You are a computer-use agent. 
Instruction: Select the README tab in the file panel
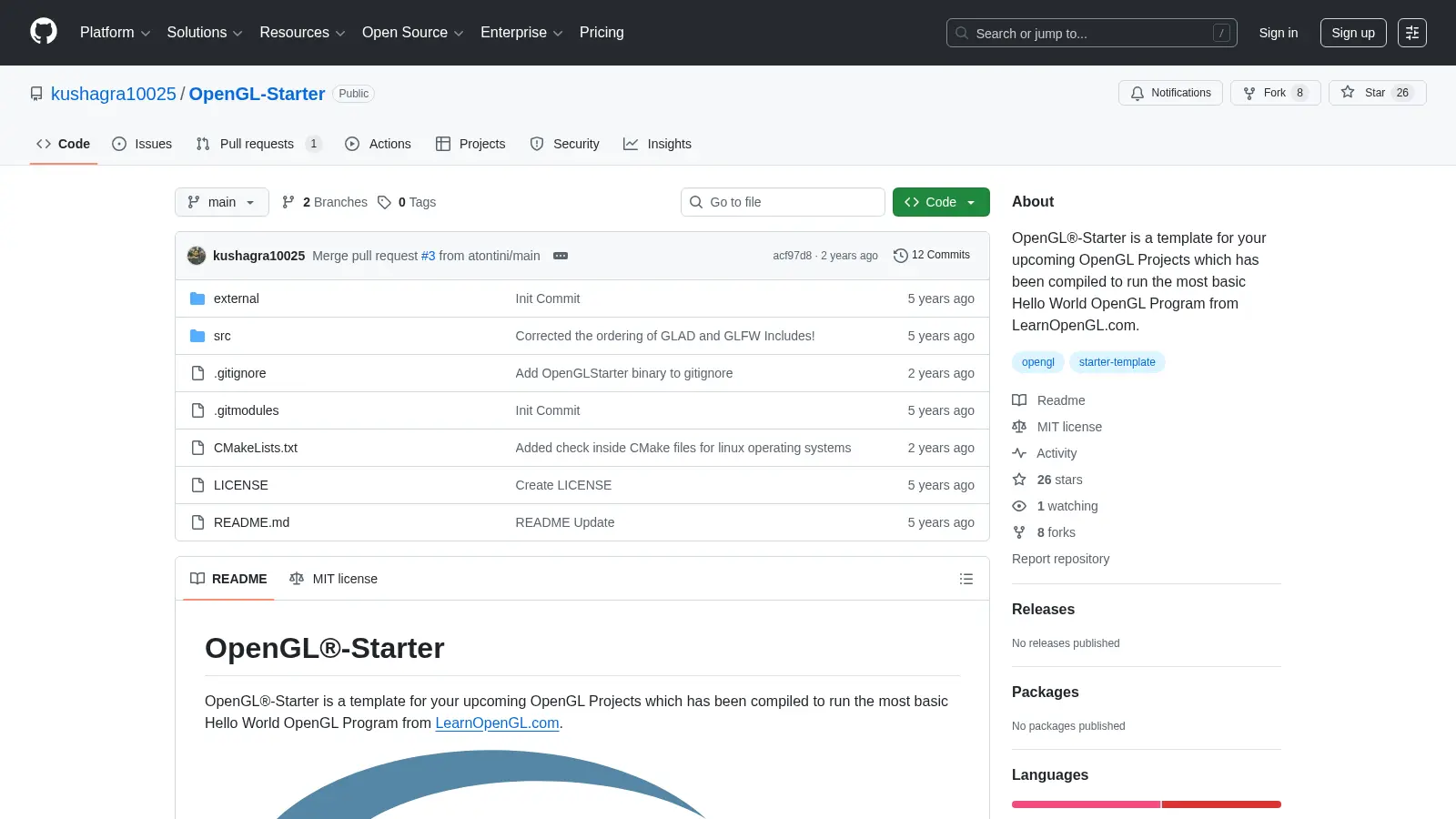pyautogui.click(x=228, y=579)
